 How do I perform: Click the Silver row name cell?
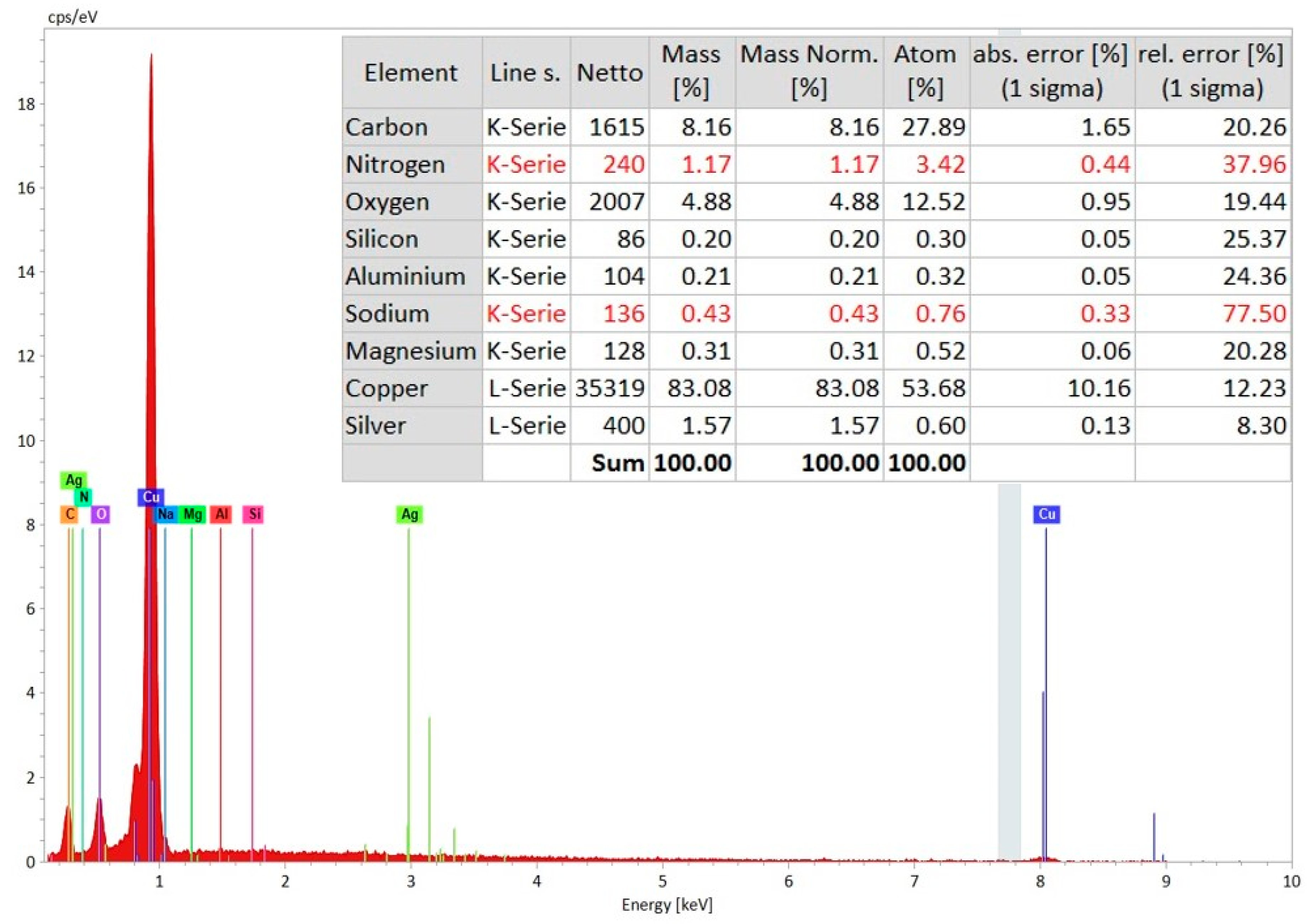pos(375,426)
